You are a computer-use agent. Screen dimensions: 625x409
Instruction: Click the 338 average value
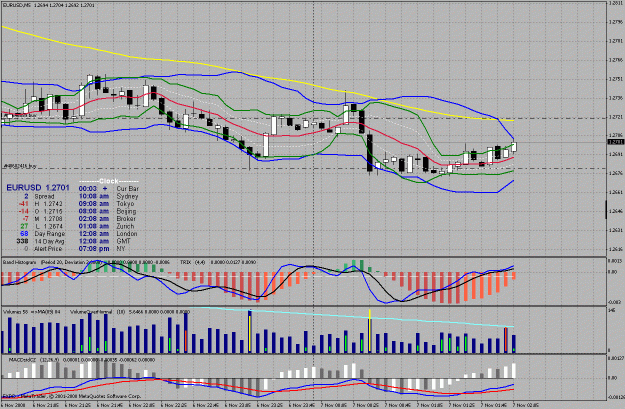22,242
